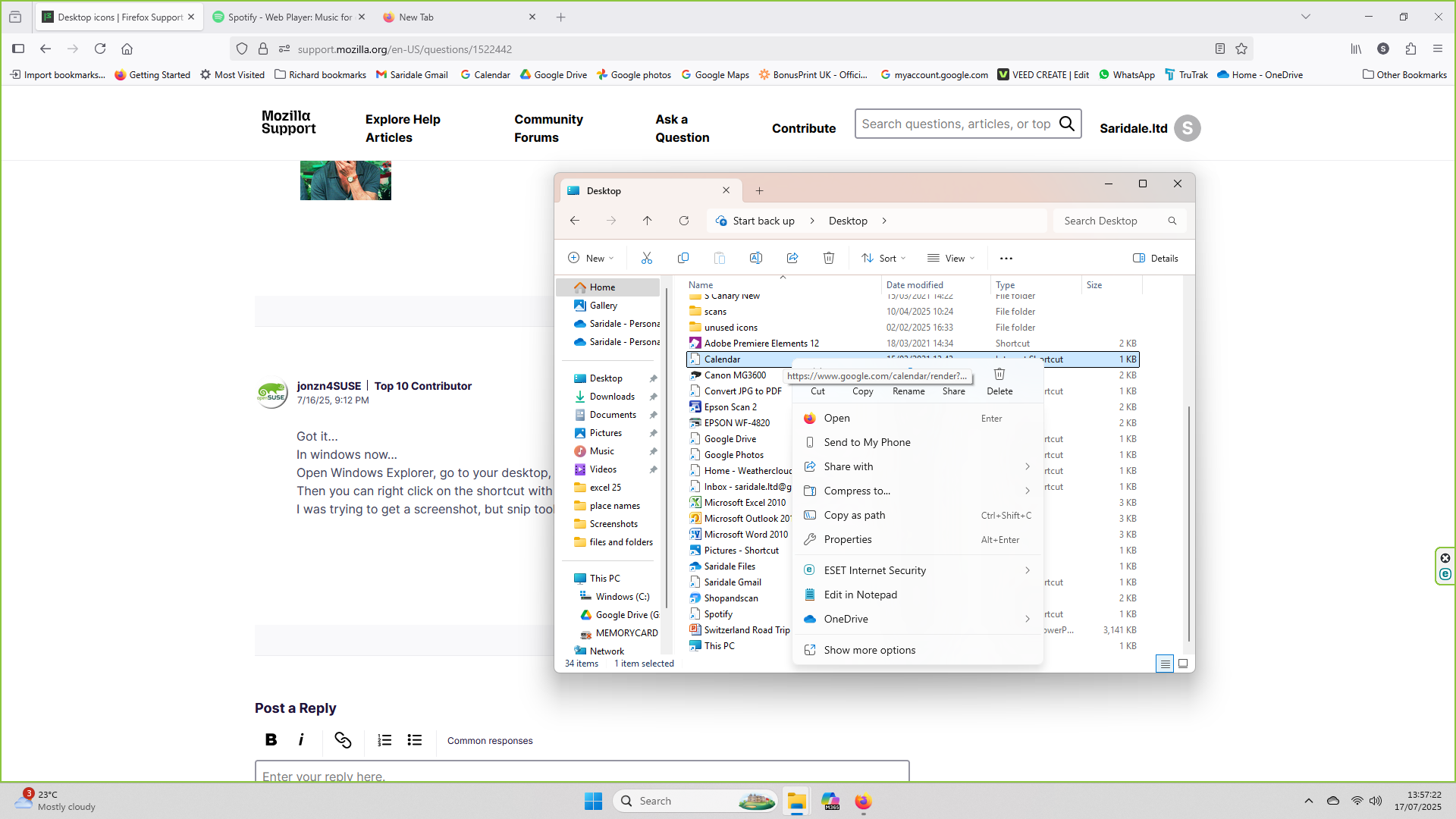
Task: Open the New dropdown in Explorer
Action: 591,258
